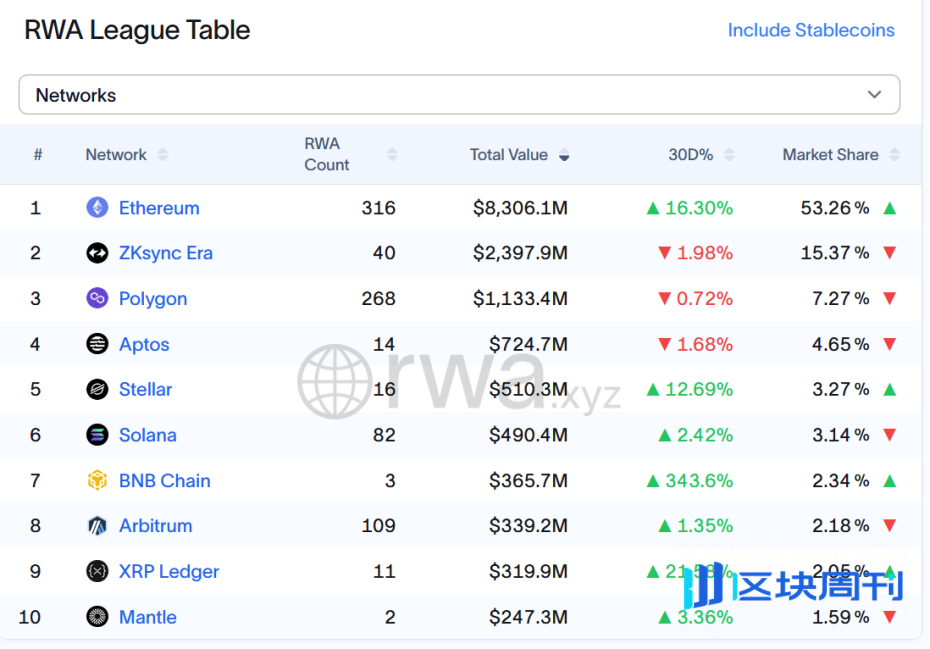930x649 pixels.
Task: Open the Aptos network link
Action: pyautogui.click(x=144, y=345)
